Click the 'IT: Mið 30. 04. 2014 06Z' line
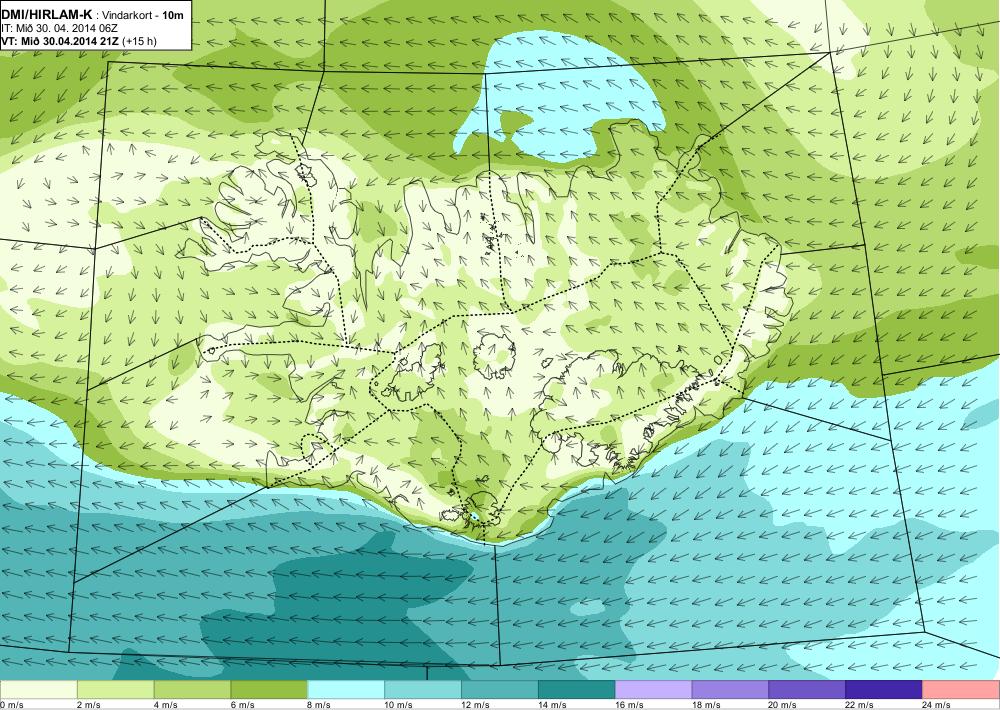 tap(59, 28)
